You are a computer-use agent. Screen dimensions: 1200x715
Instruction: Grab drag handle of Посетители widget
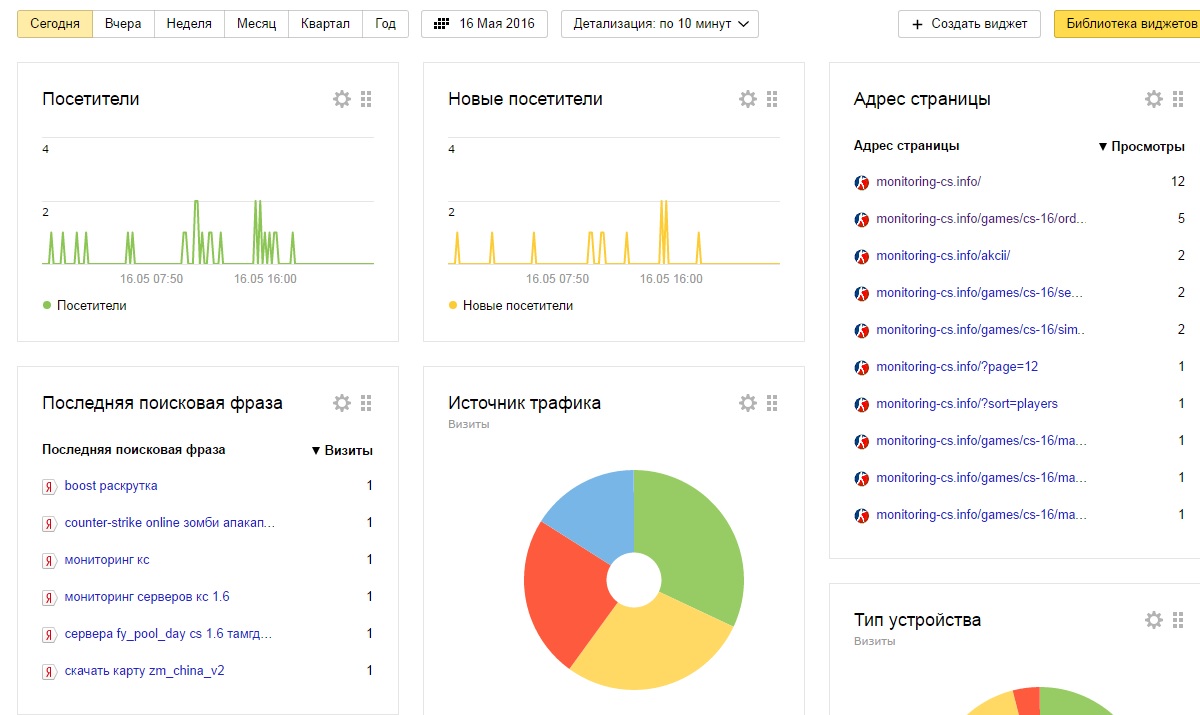click(366, 99)
